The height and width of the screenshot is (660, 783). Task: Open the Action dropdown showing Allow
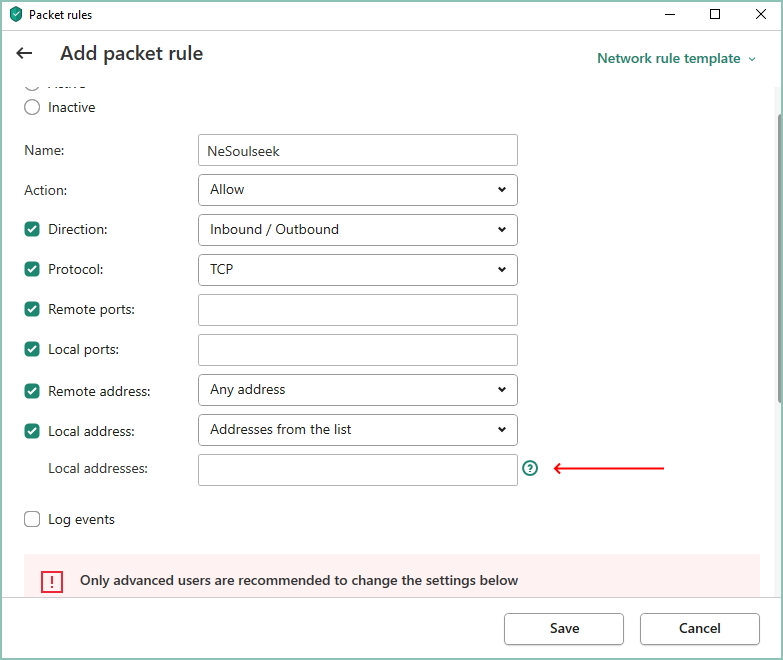[x=357, y=190]
